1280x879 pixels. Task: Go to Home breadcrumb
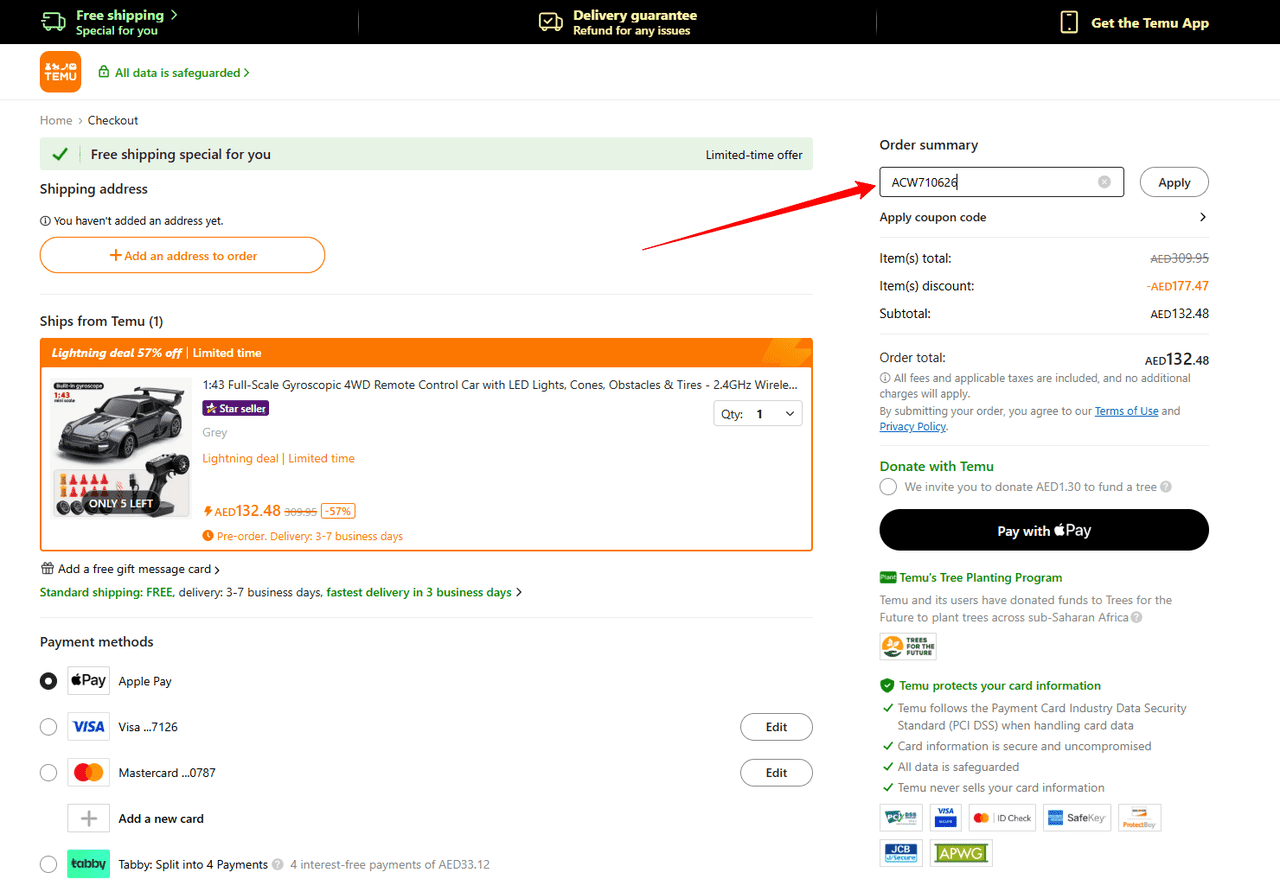coord(56,120)
